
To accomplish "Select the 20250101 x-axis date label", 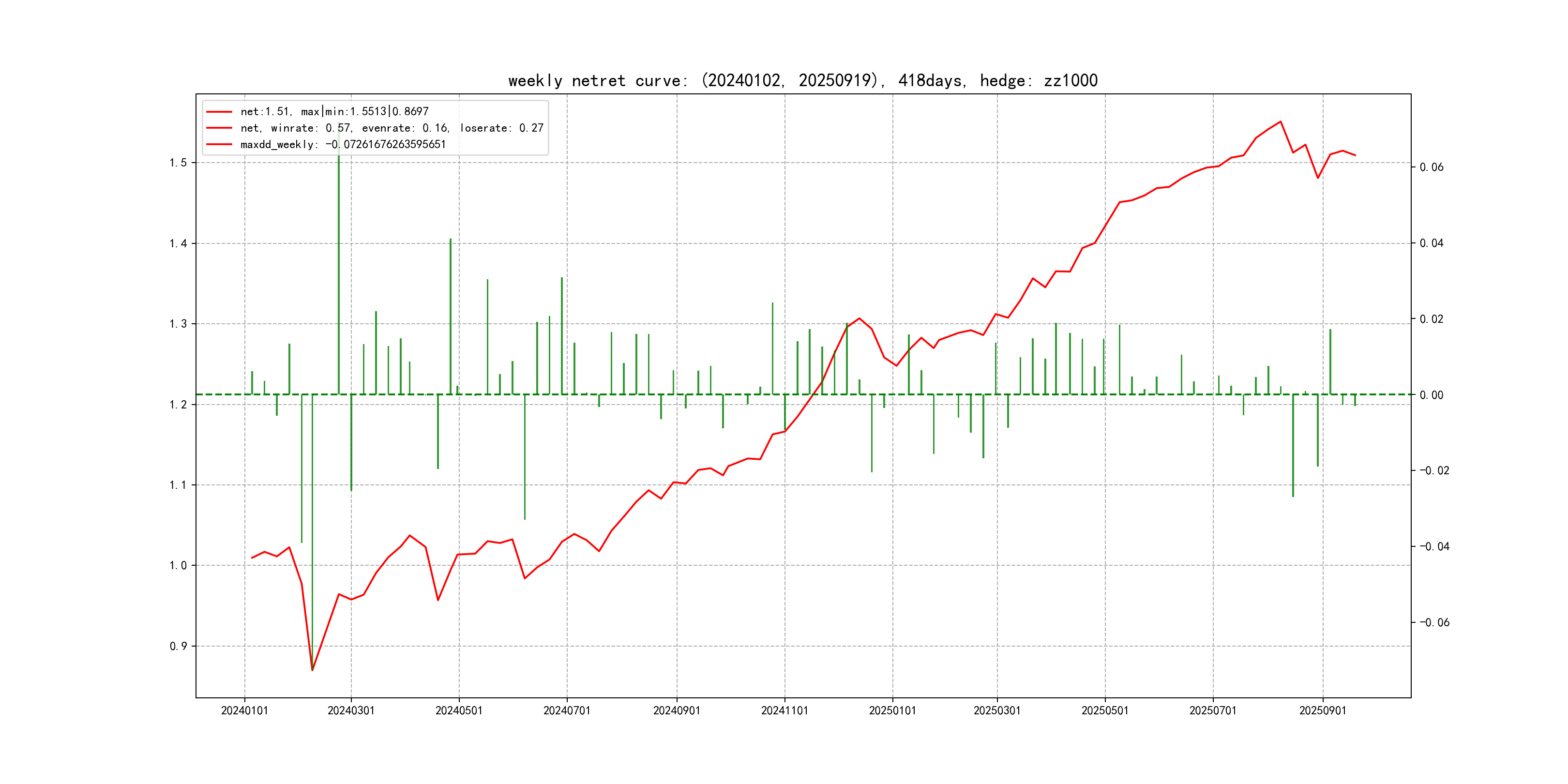I will click(x=892, y=710).
